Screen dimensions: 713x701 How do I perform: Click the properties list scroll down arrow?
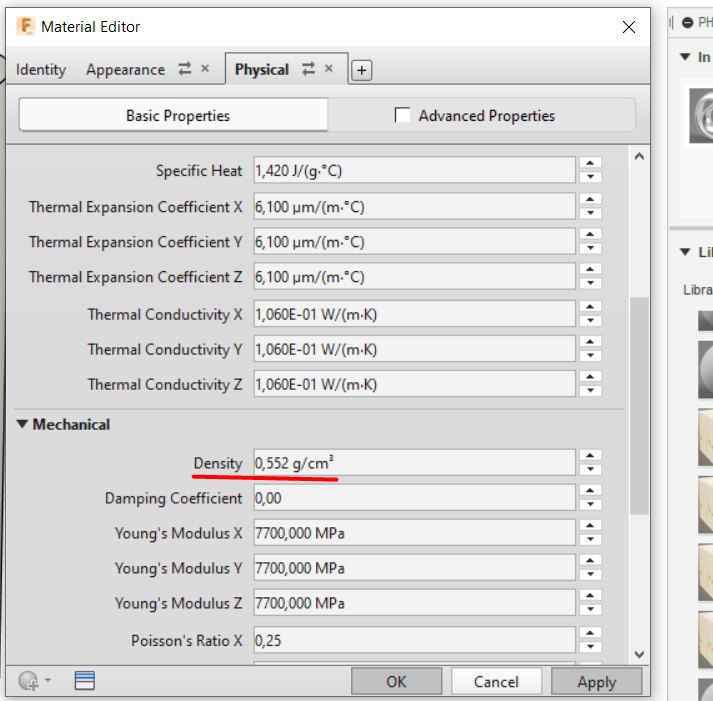pyautogui.click(x=639, y=654)
